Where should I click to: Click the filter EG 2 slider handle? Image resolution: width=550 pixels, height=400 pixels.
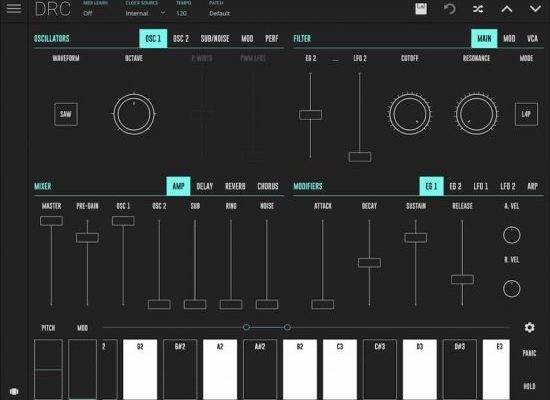310,115
